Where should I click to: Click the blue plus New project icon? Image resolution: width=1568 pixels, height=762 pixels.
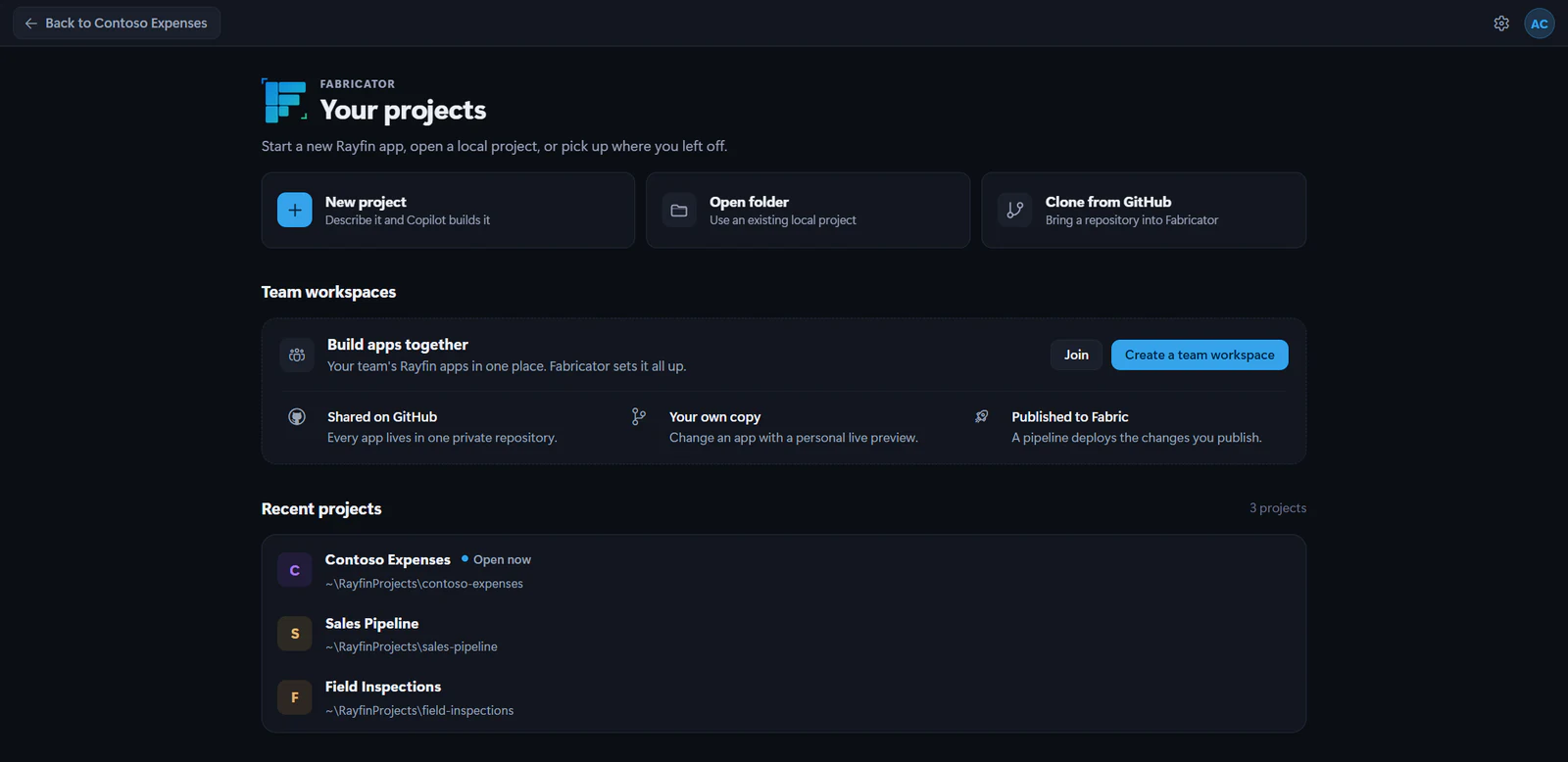click(295, 210)
